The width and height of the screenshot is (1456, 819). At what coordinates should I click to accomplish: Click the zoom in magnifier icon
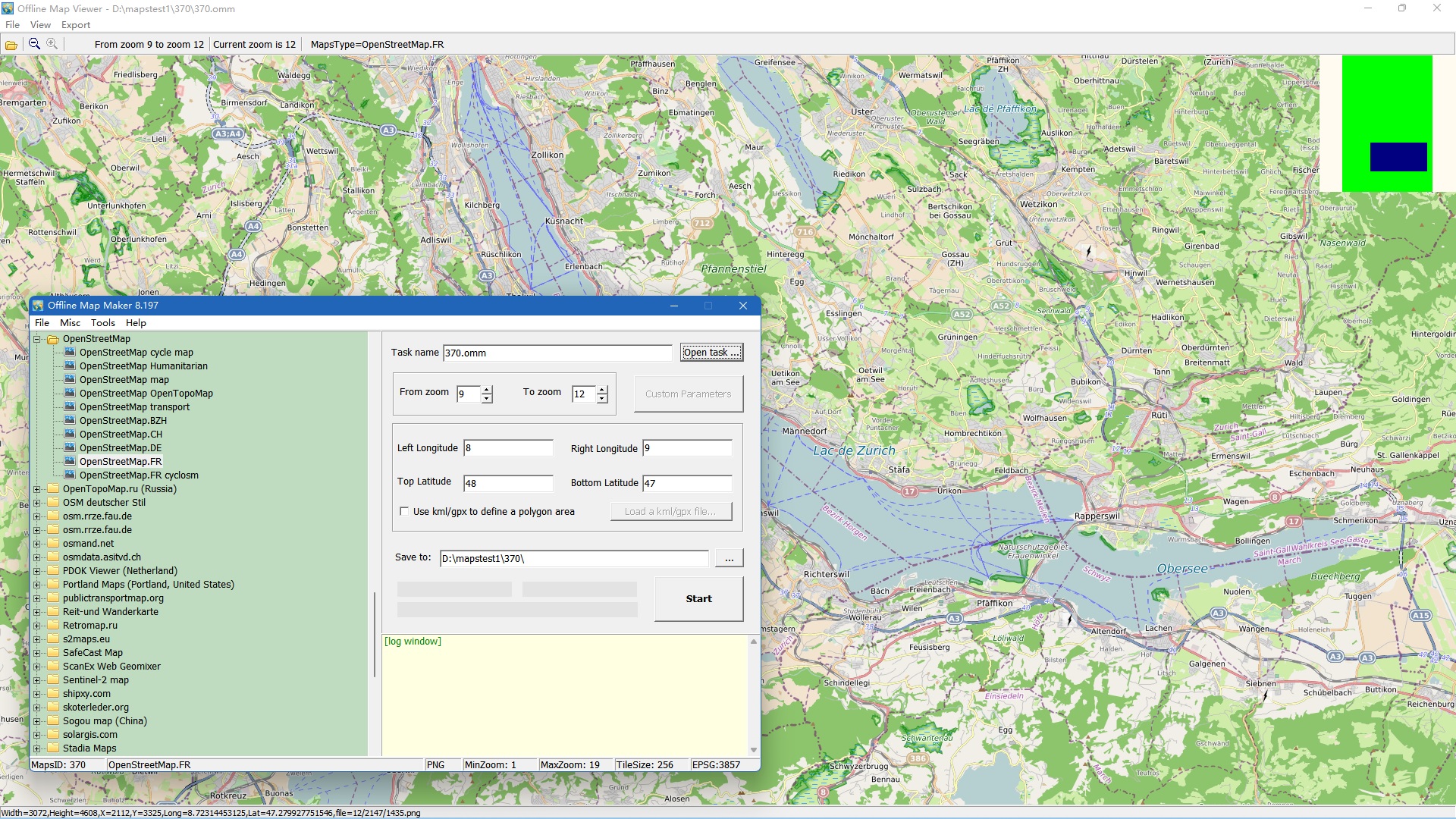pos(52,44)
